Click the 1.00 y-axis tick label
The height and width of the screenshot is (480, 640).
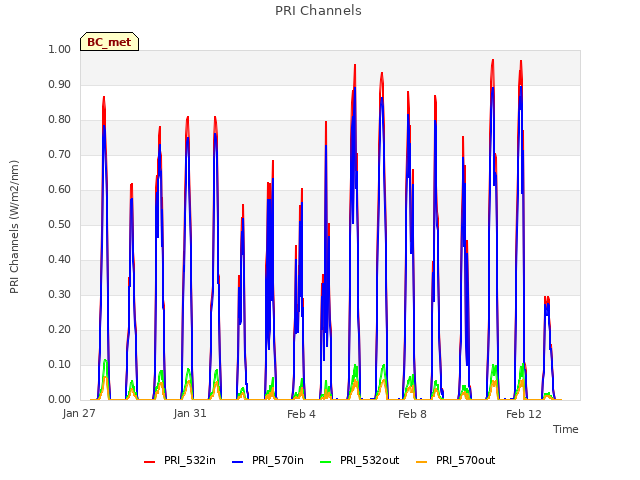pyautogui.click(x=60, y=49)
